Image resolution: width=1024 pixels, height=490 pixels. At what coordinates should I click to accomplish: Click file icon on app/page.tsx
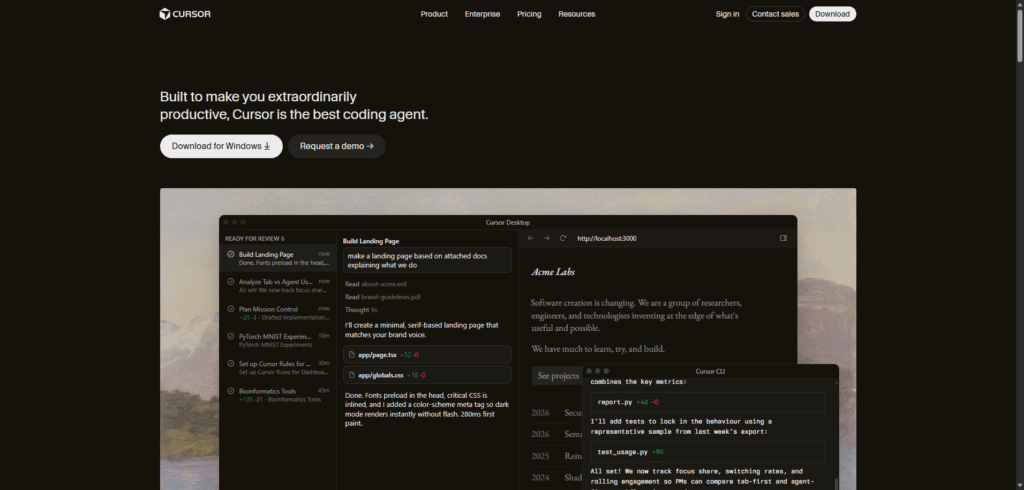pos(352,355)
